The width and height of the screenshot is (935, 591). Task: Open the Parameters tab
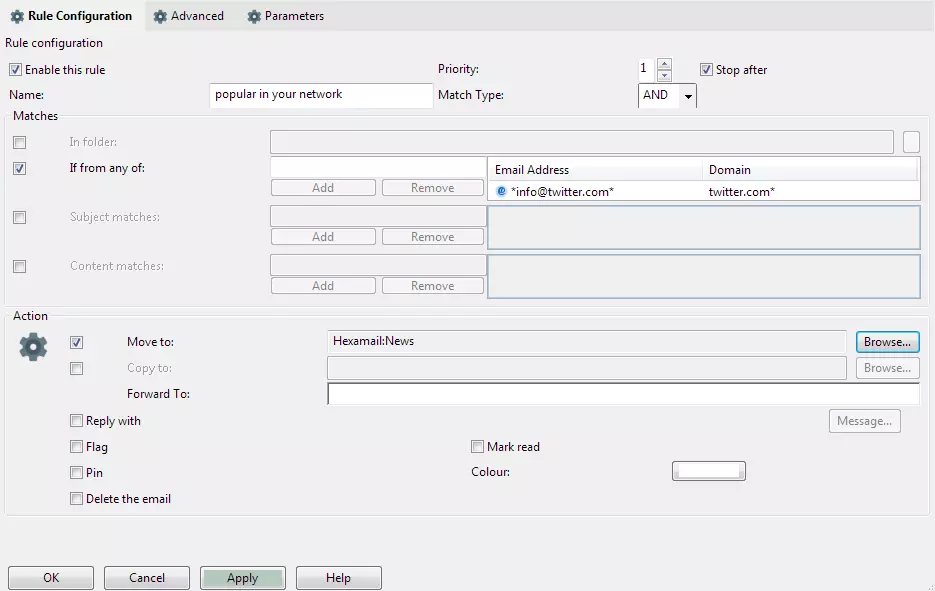(x=286, y=16)
